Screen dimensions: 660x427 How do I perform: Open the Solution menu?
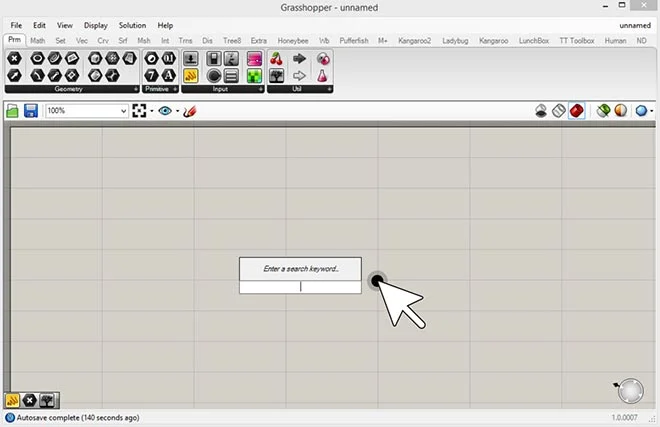[x=132, y=25]
